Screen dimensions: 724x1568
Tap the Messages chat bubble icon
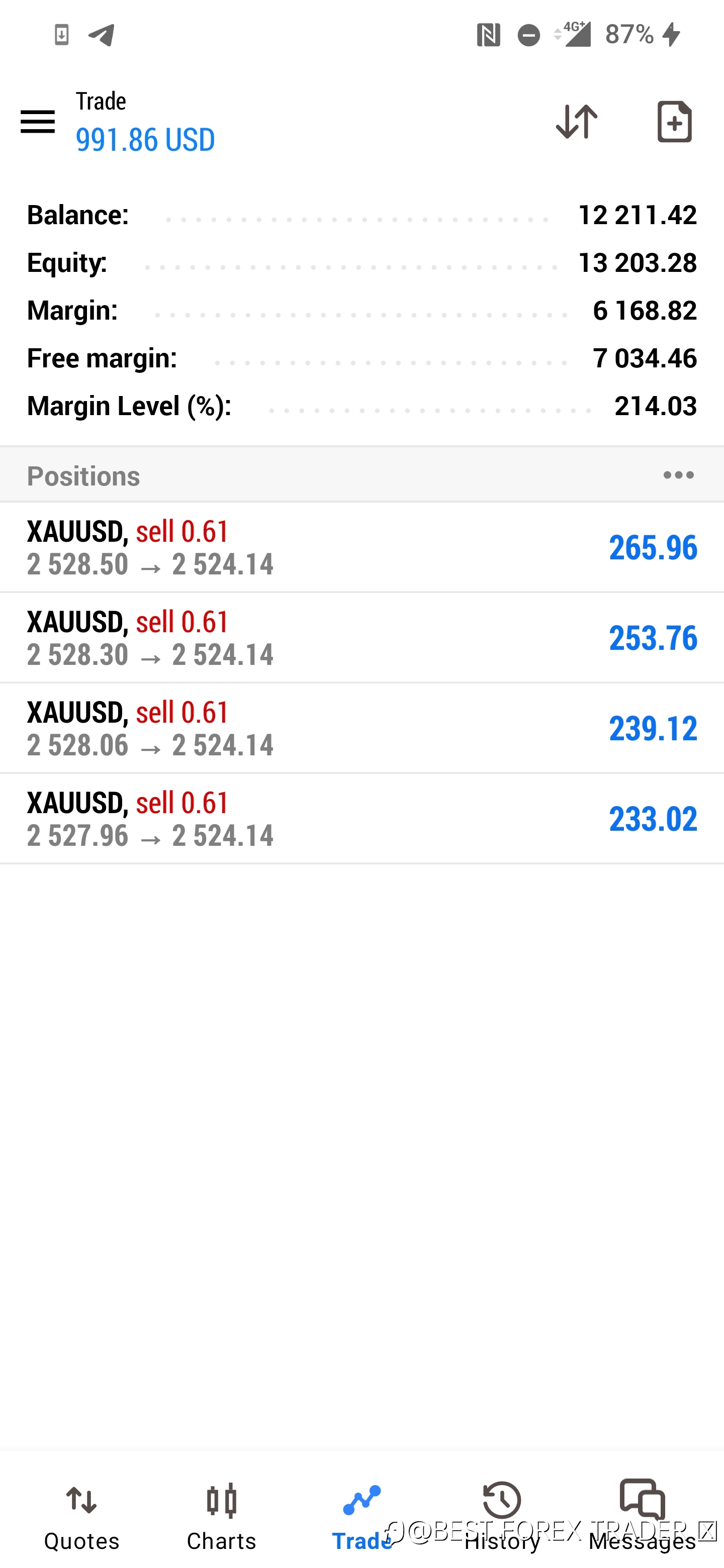point(643,1498)
